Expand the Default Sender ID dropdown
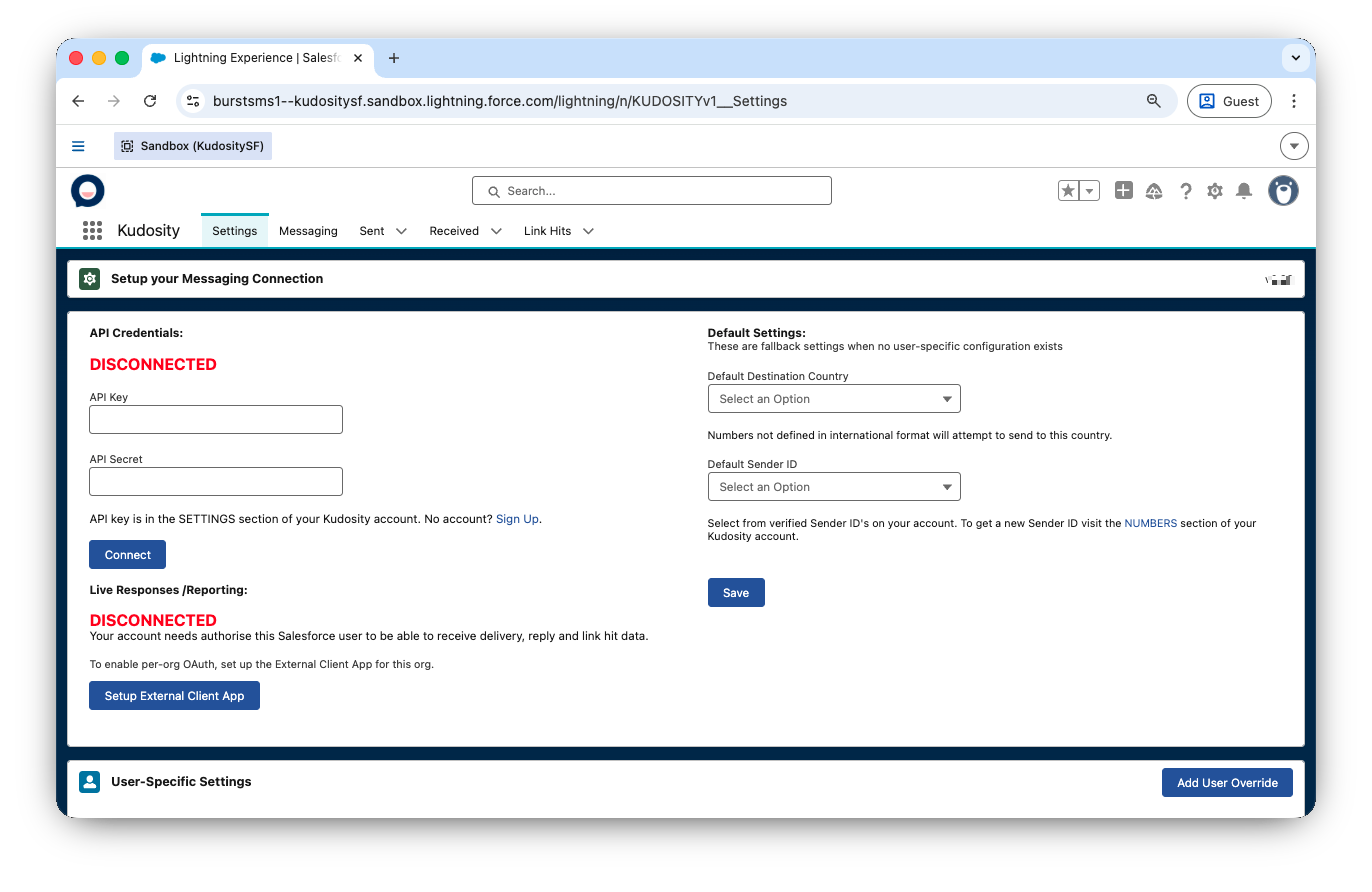1372x892 pixels. click(x=833, y=487)
